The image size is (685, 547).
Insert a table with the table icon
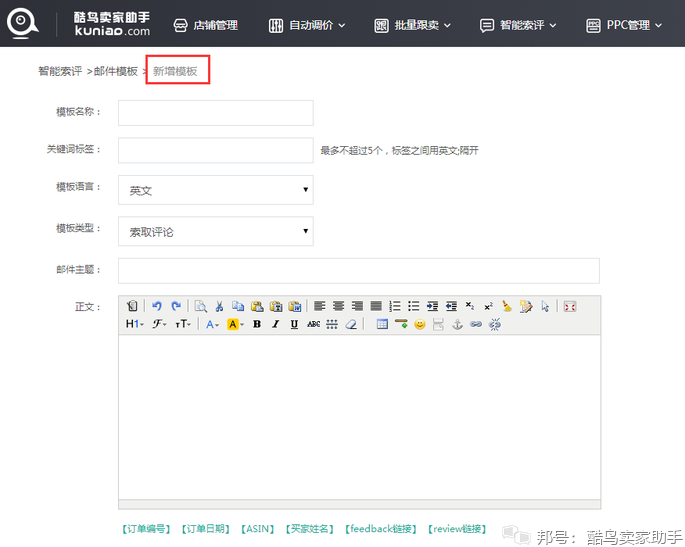pos(382,324)
